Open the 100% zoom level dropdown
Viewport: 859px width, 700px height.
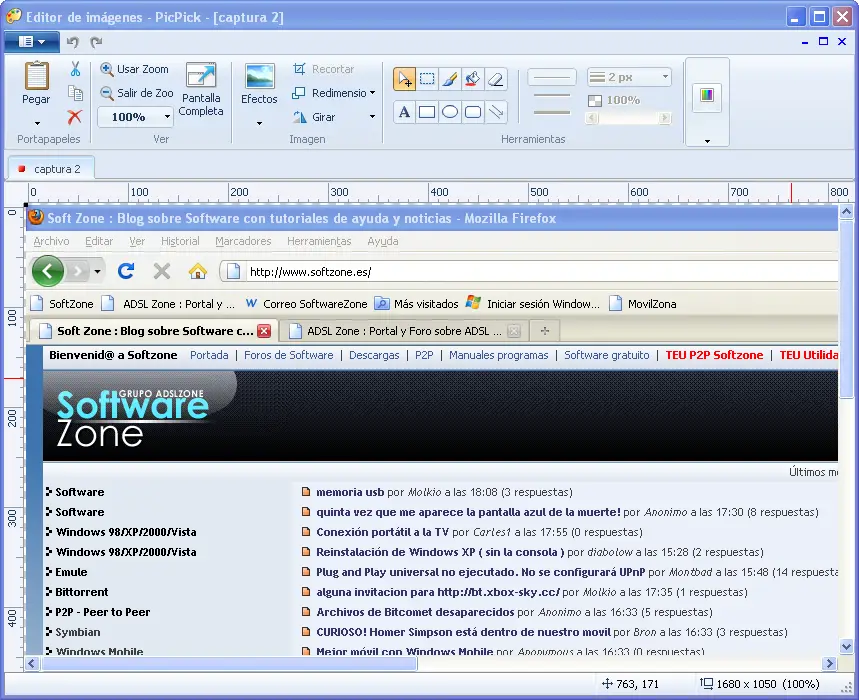(167, 117)
